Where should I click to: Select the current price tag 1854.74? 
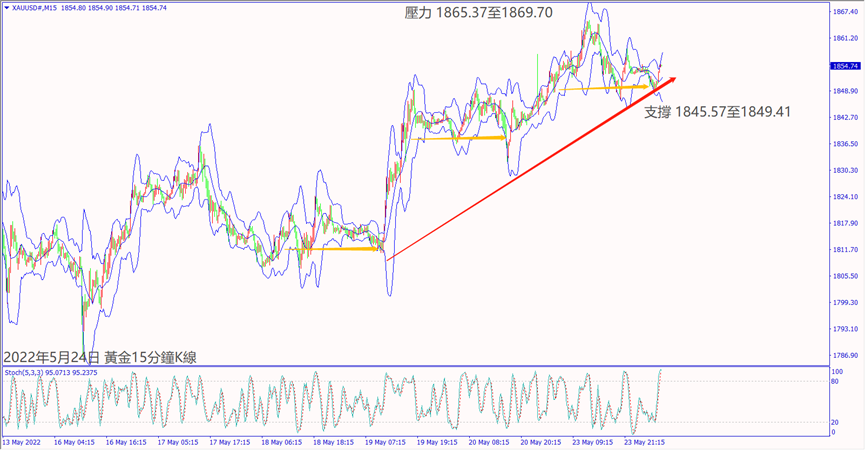[x=844, y=65]
